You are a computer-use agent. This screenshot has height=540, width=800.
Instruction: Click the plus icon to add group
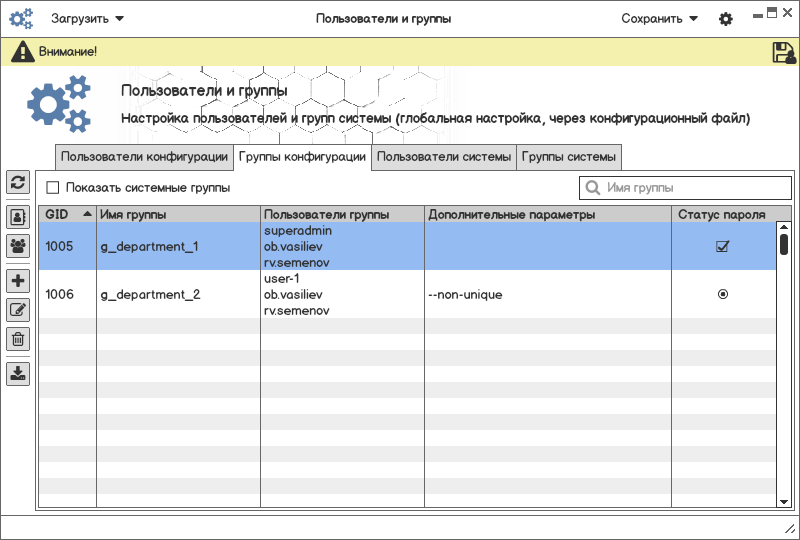18,281
